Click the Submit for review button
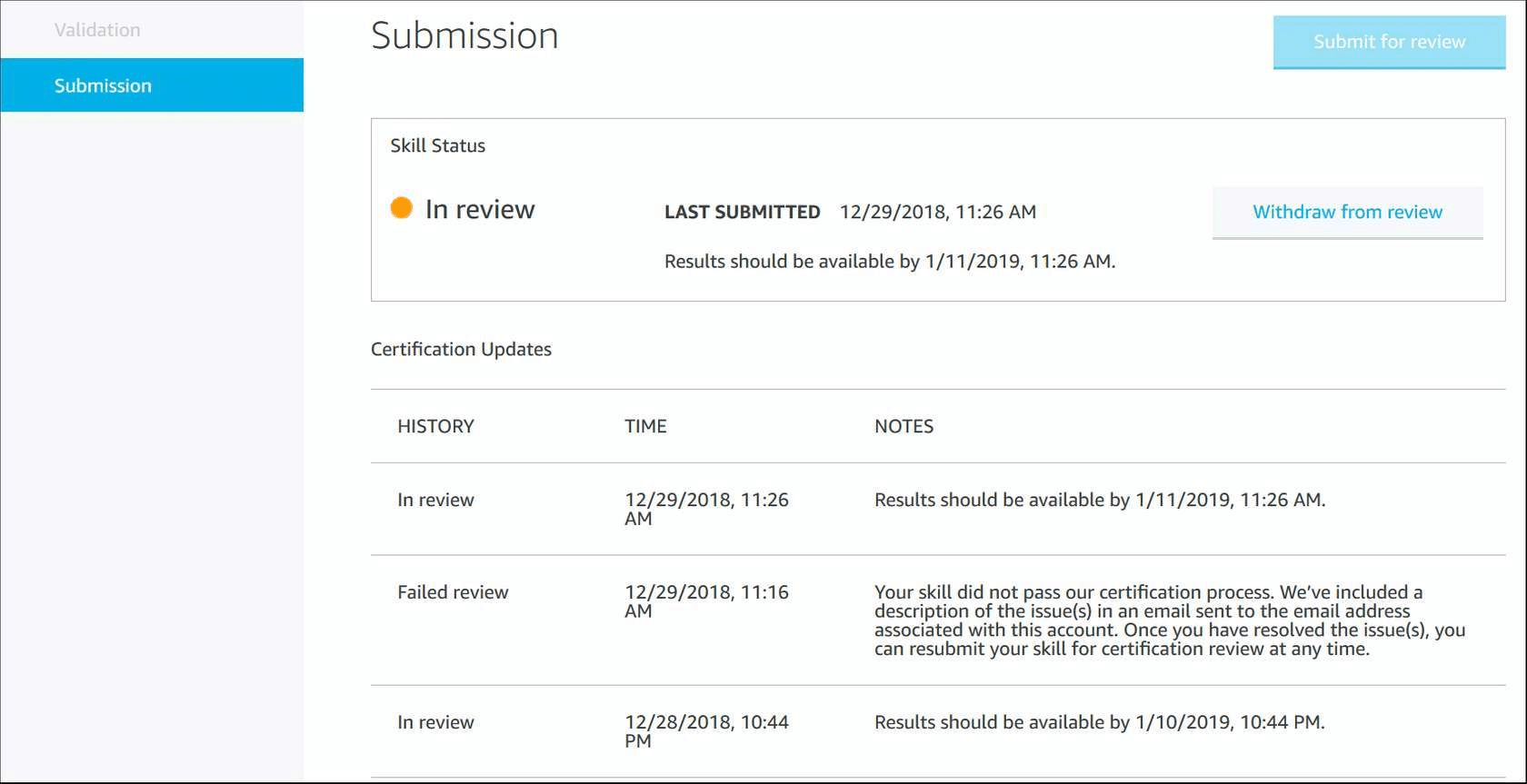The width and height of the screenshot is (1527, 784). click(x=1388, y=42)
